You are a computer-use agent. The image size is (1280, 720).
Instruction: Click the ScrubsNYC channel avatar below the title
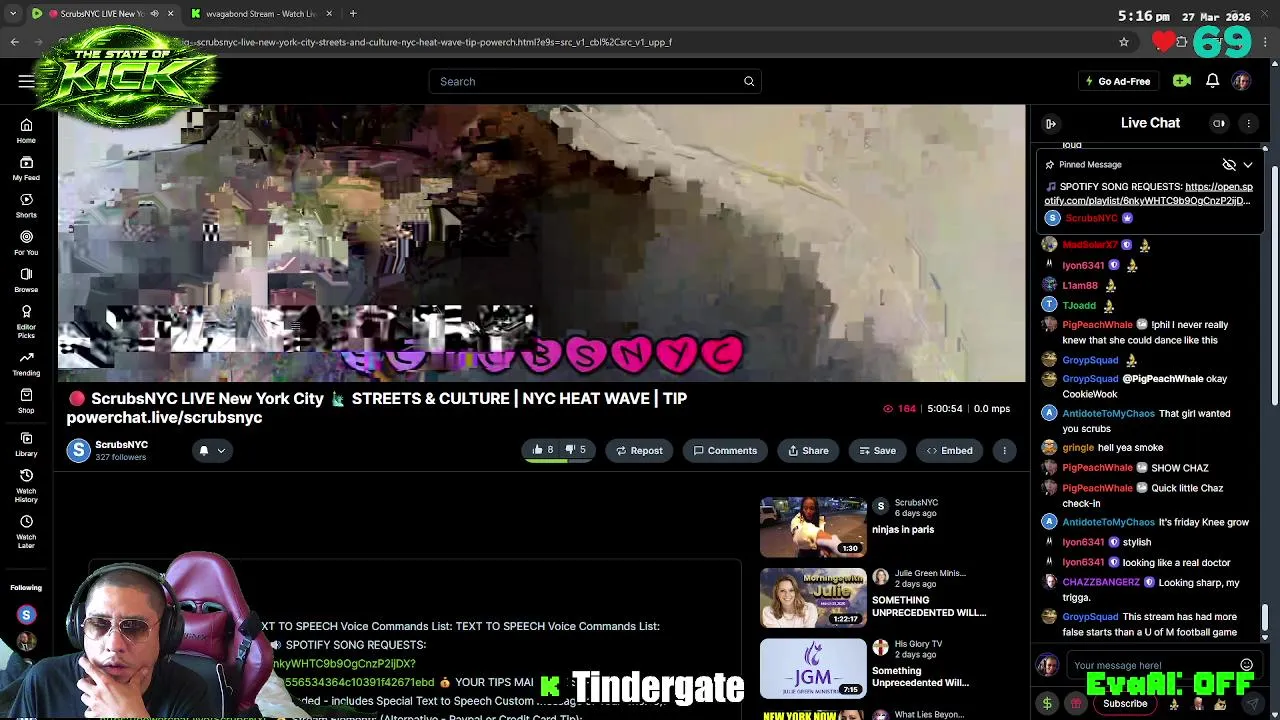tap(78, 451)
